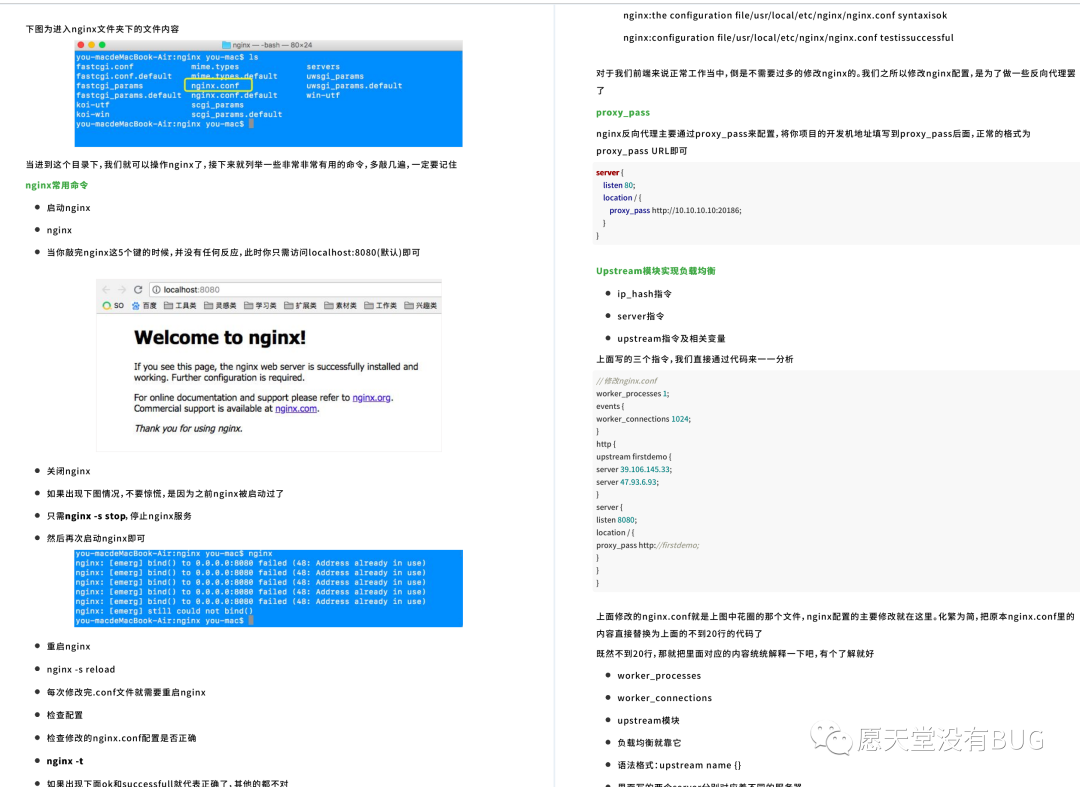Follow the nginx.com link
The height and width of the screenshot is (787, 1080).
coord(296,409)
